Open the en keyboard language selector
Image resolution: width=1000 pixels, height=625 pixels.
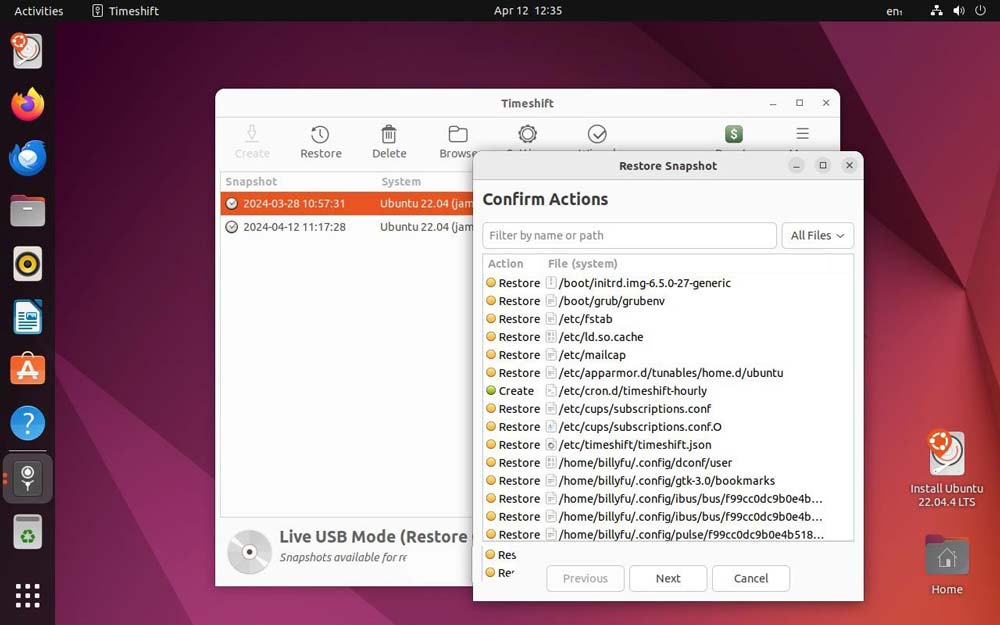click(x=893, y=11)
